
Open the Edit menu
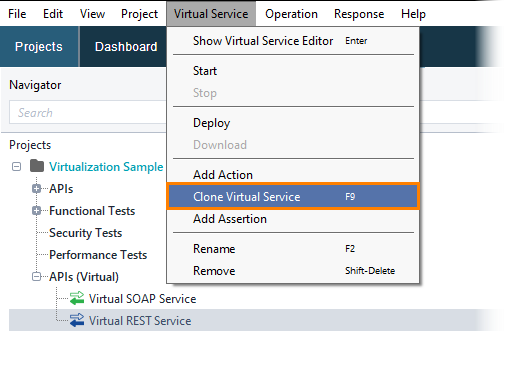pyautogui.click(x=53, y=14)
